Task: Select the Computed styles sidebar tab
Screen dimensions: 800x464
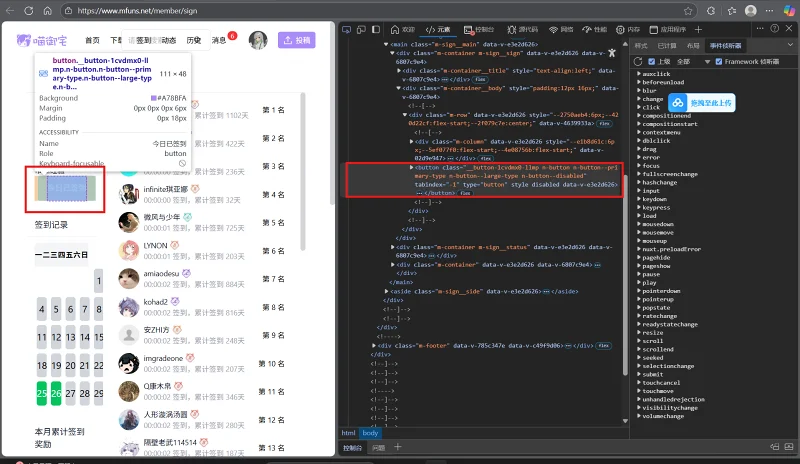Action: click(x=667, y=46)
